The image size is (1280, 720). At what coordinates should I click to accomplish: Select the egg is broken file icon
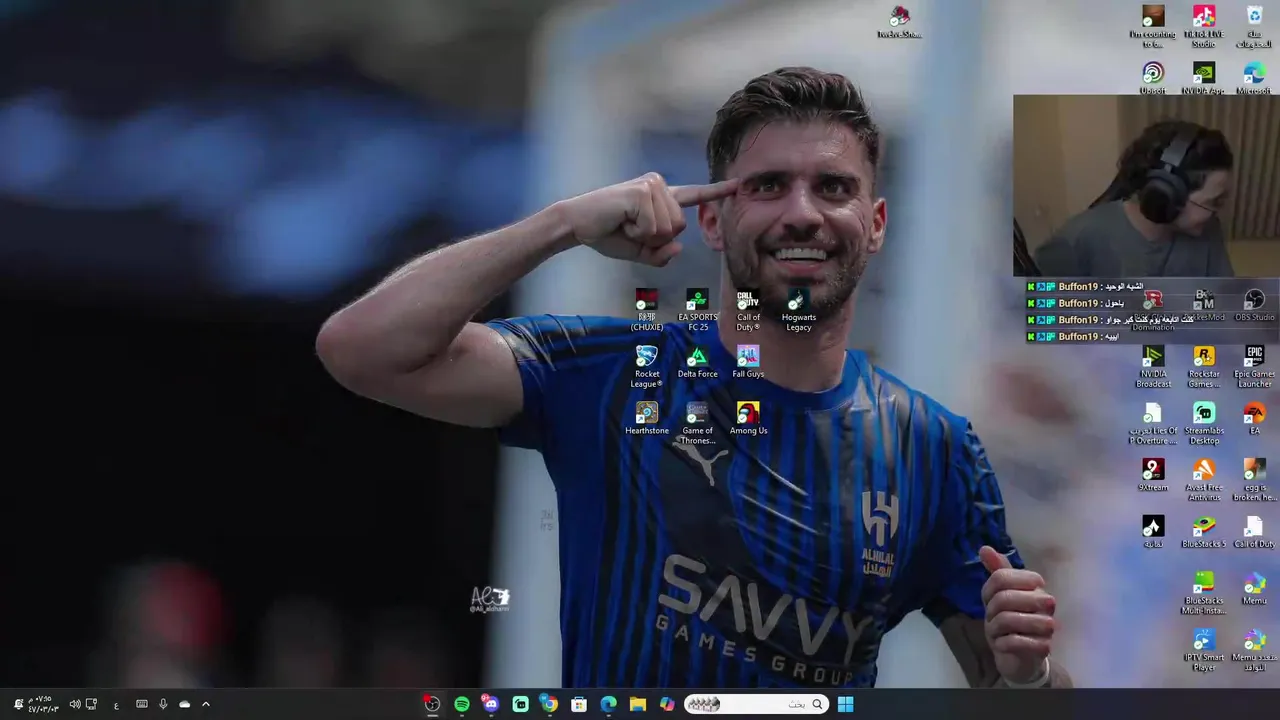[1254, 481]
